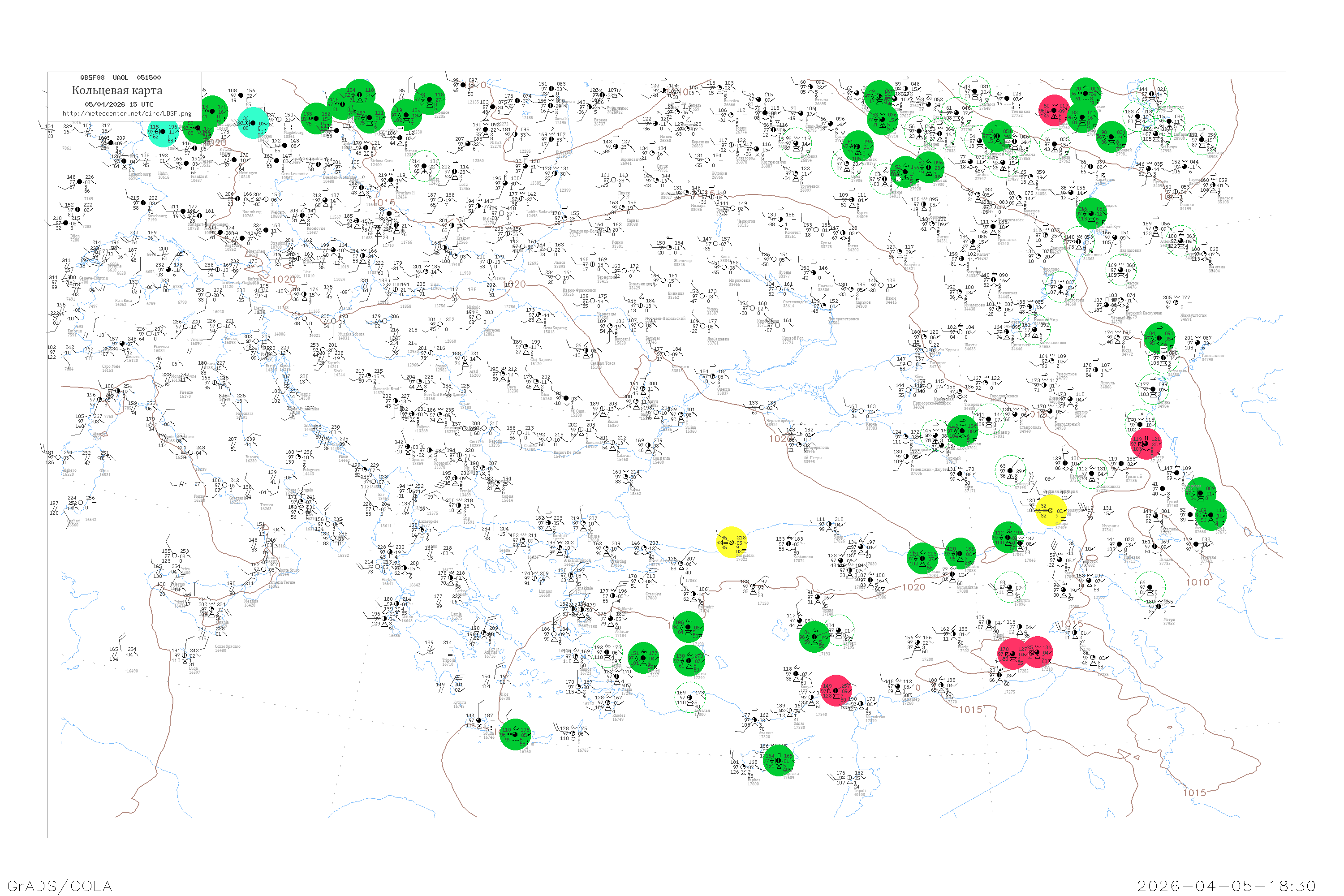Viewport: 1344px width, 896px height.
Task: Click the green marker at Chojnice 12235
Action: pos(429,99)
